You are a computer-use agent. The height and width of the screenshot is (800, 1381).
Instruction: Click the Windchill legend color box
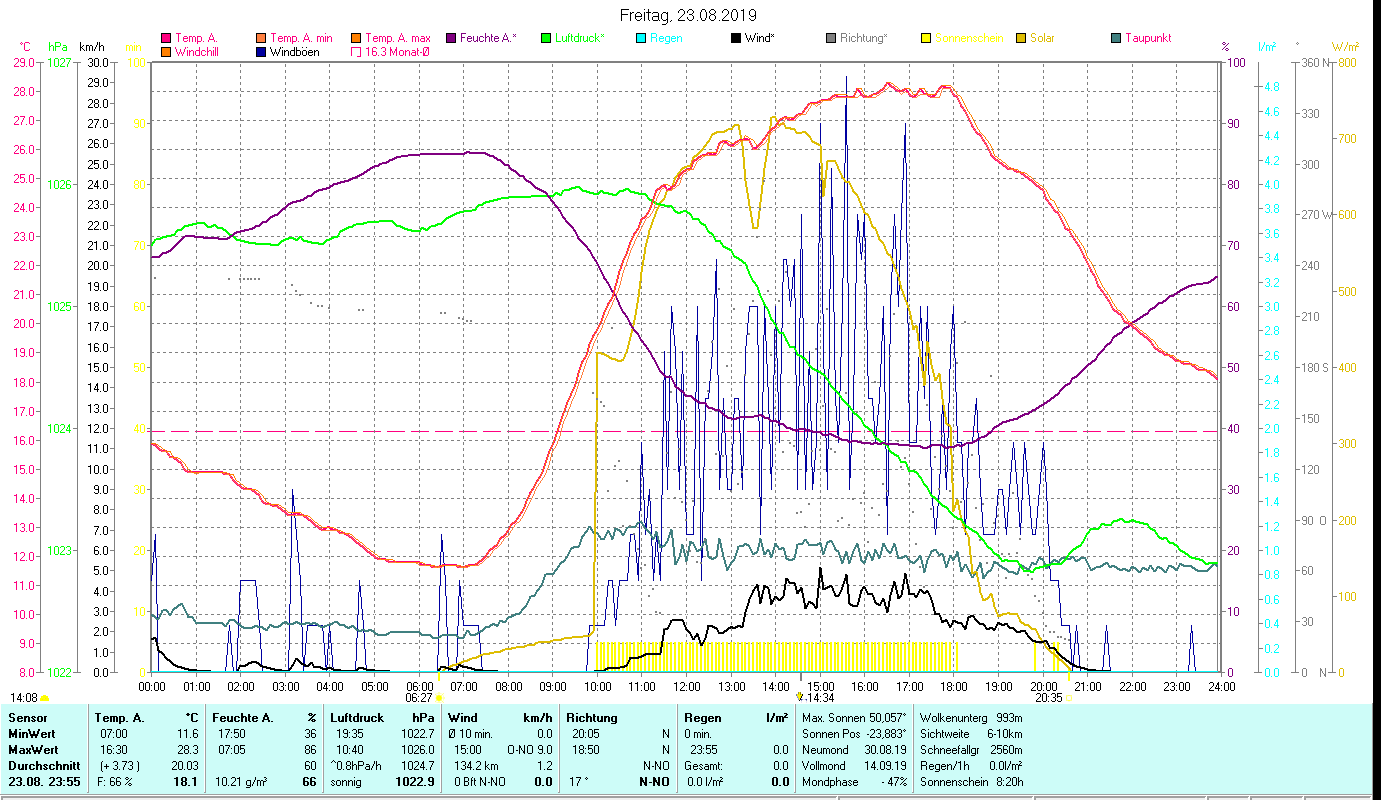tap(166, 52)
